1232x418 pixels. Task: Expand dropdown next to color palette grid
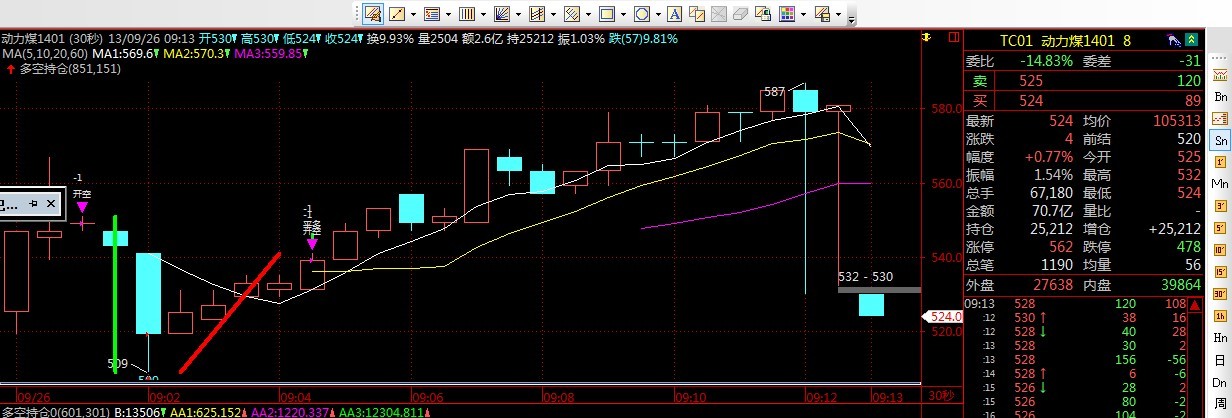(802, 14)
